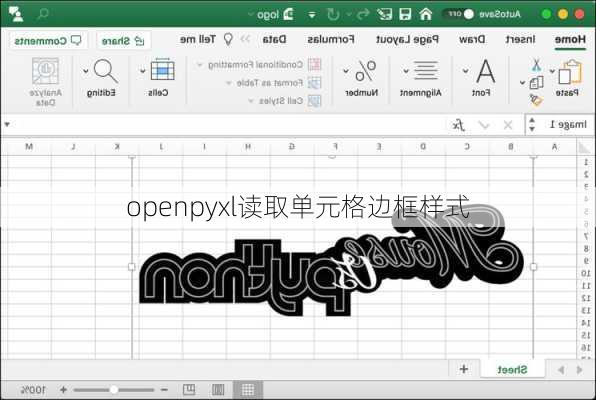The width and height of the screenshot is (596, 400).
Task: Click the formula bar cancel X icon
Action: point(508,125)
